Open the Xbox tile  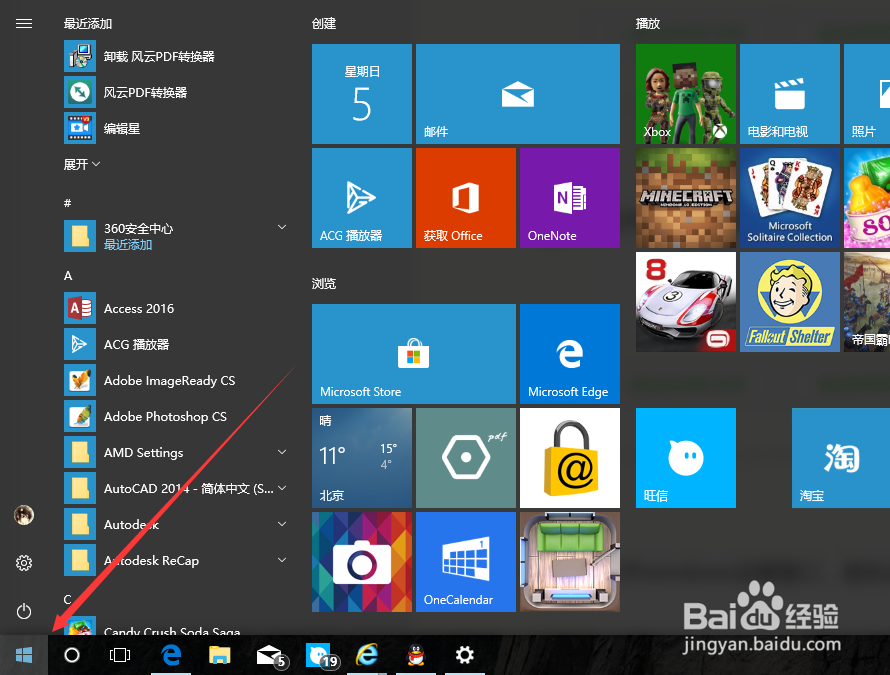coord(686,94)
